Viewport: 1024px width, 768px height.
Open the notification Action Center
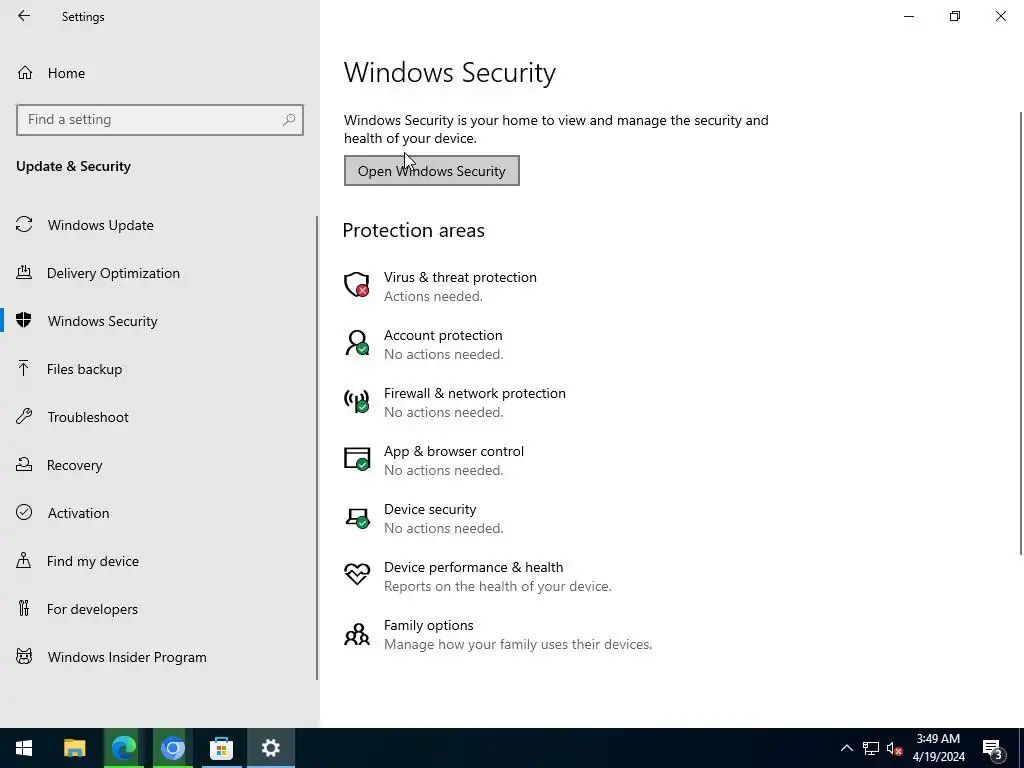pyautogui.click(x=993, y=748)
